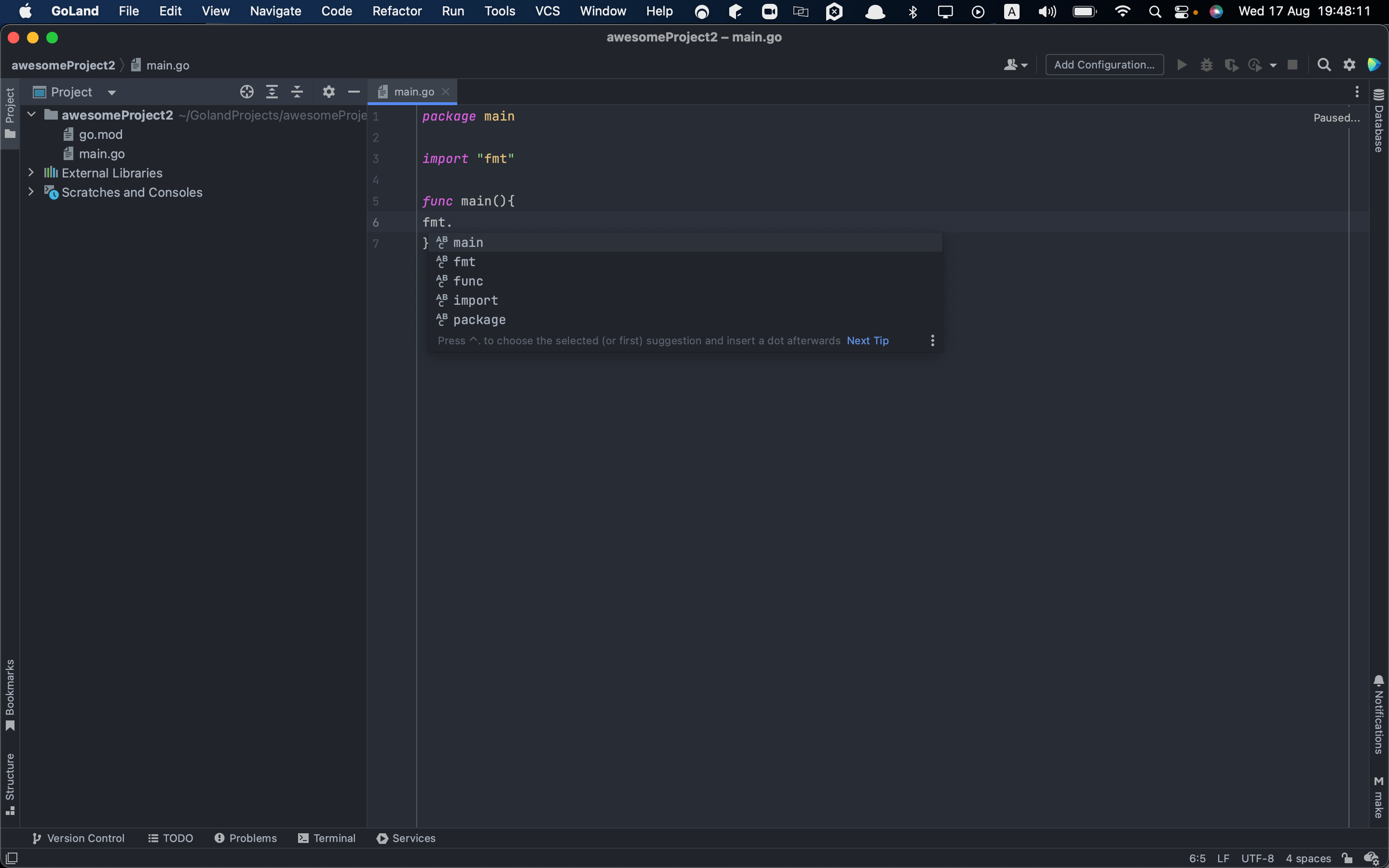Viewport: 1389px width, 868px height.
Task: Click the Add Configuration button
Action: (1104, 65)
